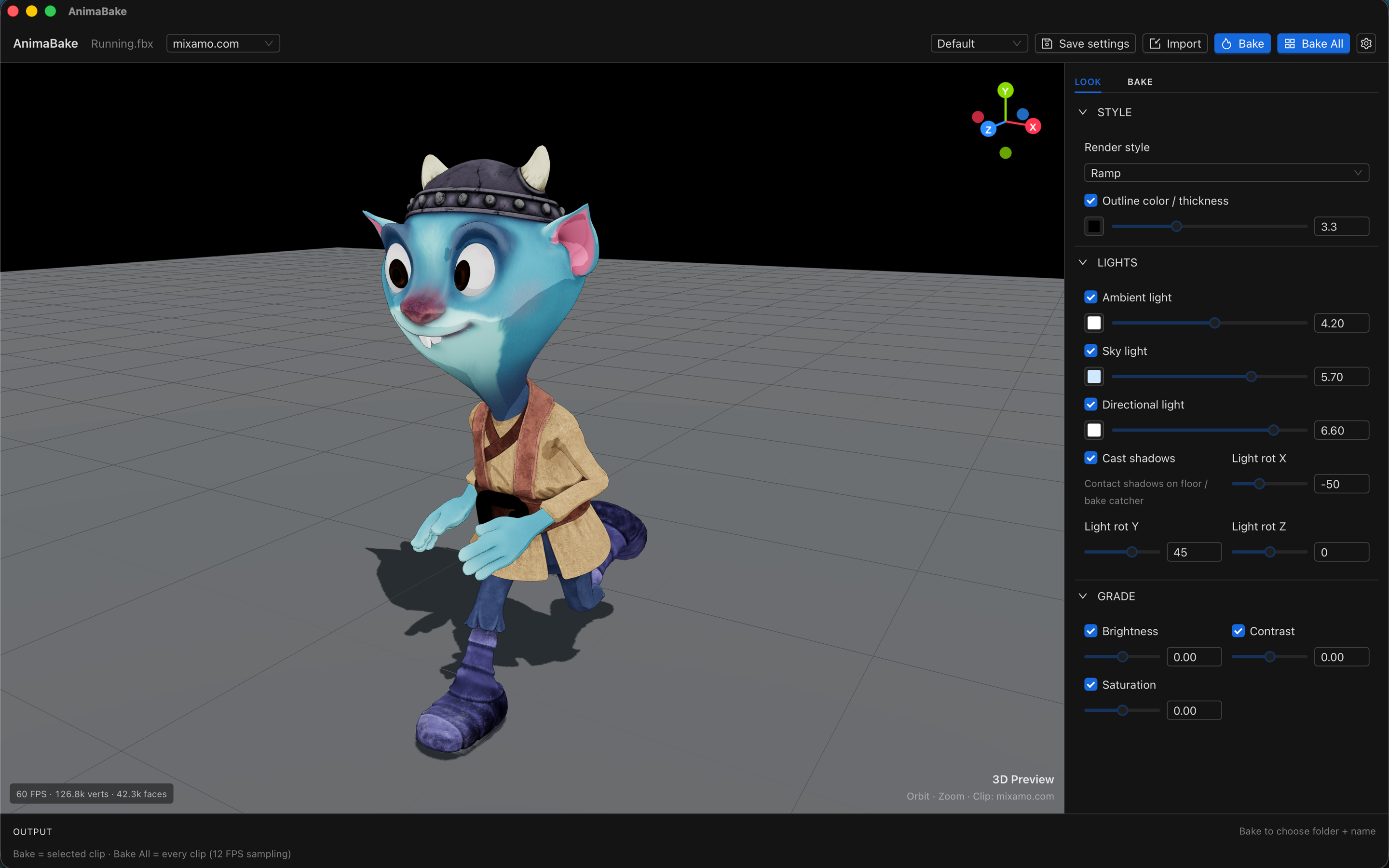Click the negative Y green gizmo dot
This screenshot has height=868, width=1389.
[1005, 153]
